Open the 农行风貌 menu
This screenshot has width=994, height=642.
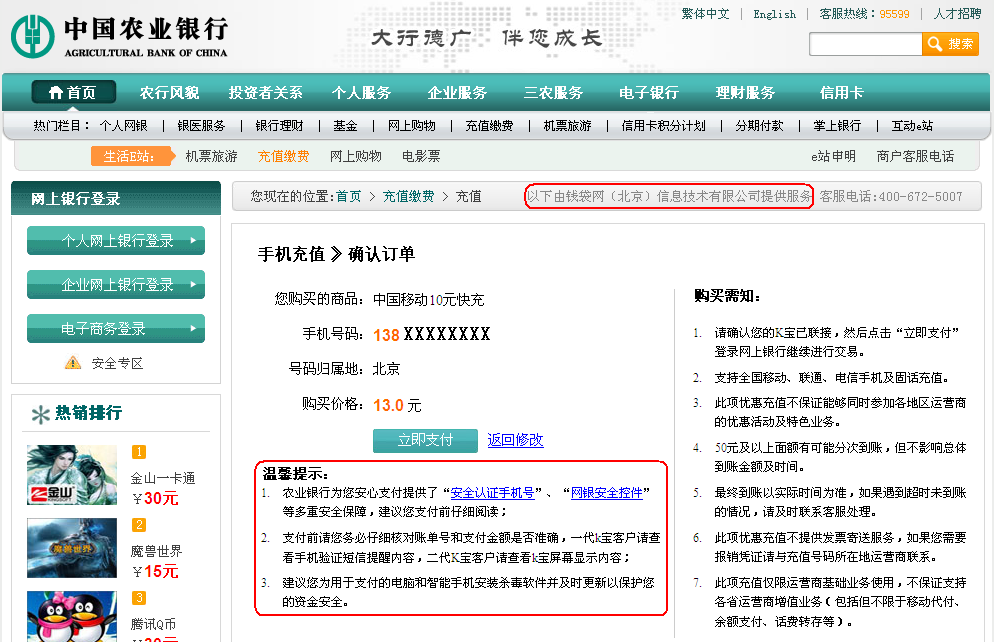(169, 93)
